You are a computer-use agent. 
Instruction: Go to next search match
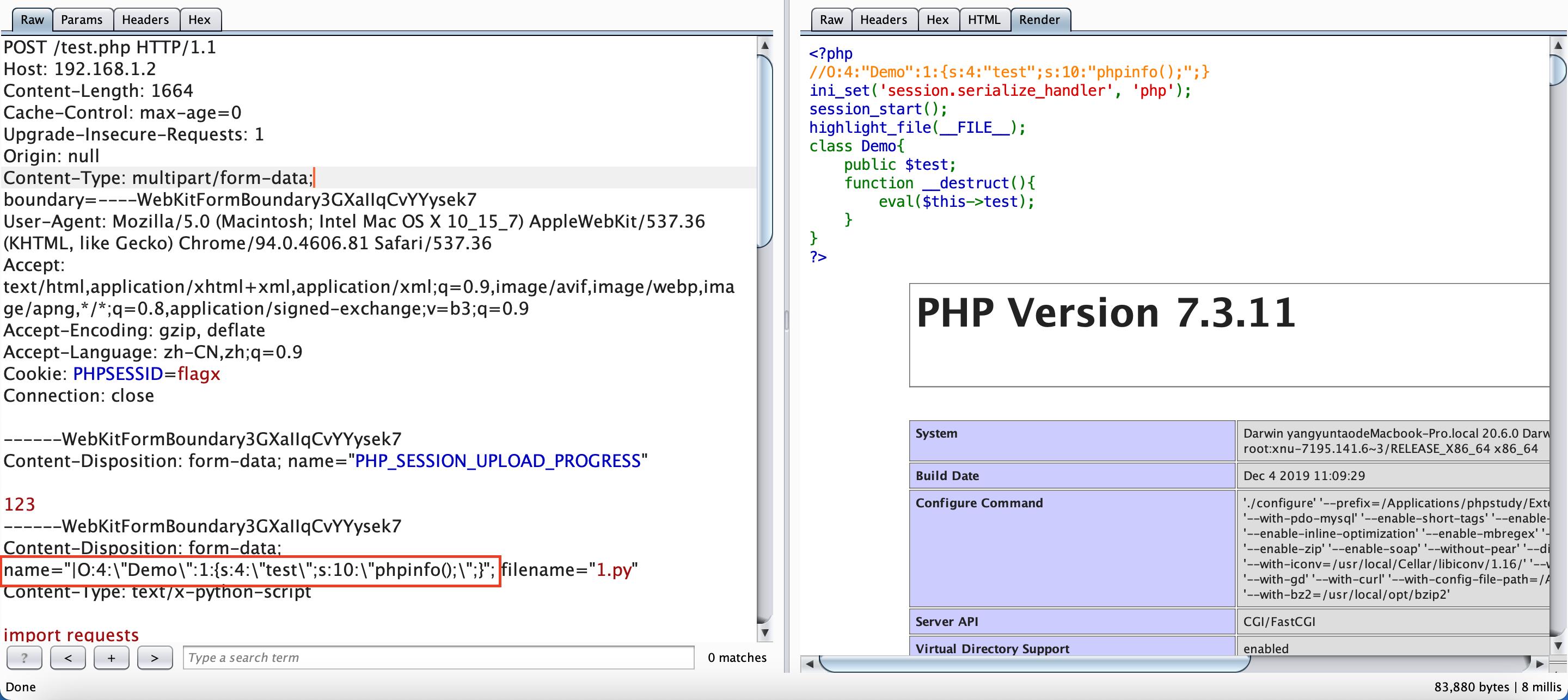pos(155,658)
